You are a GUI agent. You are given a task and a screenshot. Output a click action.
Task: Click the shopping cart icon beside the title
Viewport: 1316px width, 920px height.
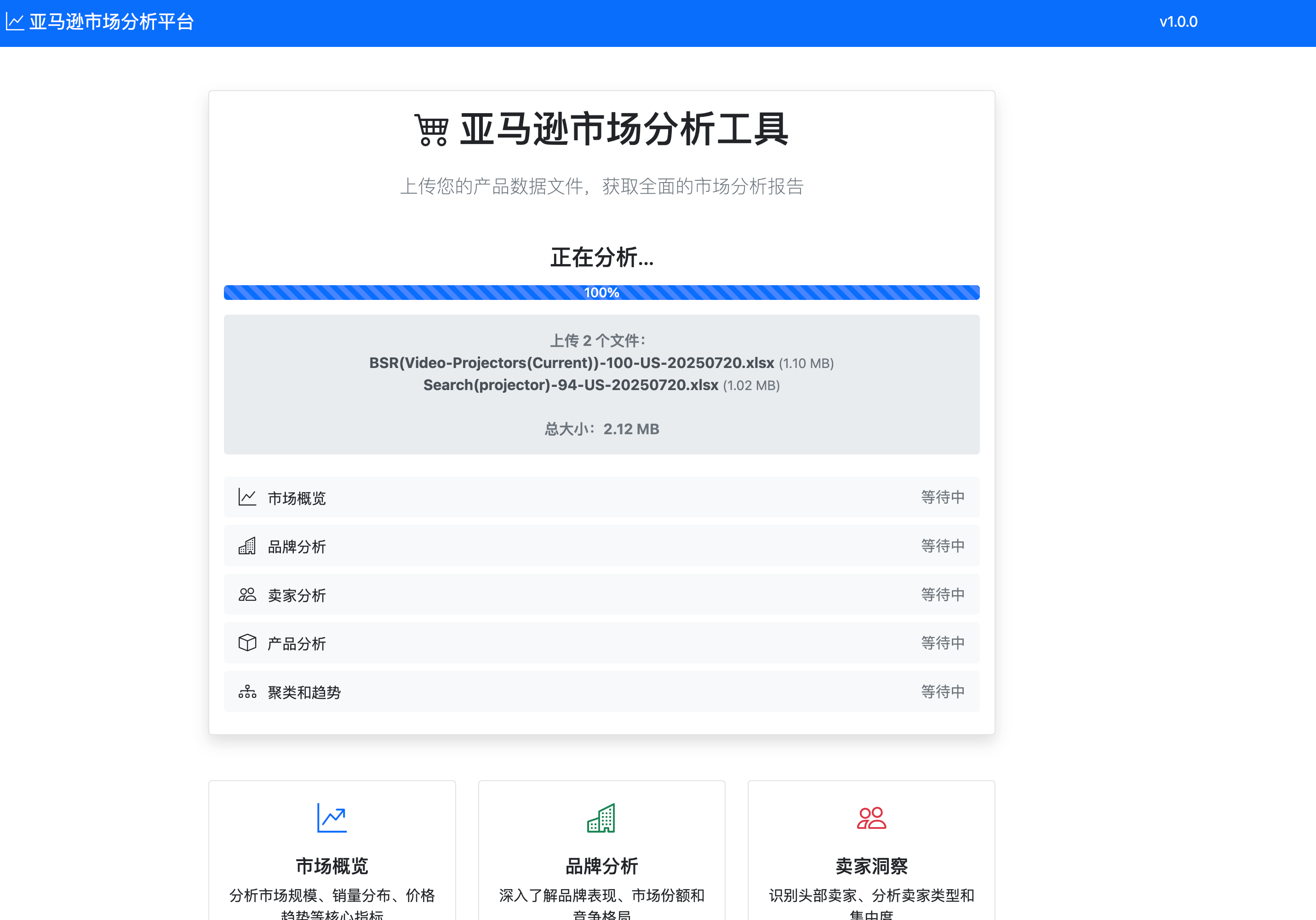coord(432,130)
